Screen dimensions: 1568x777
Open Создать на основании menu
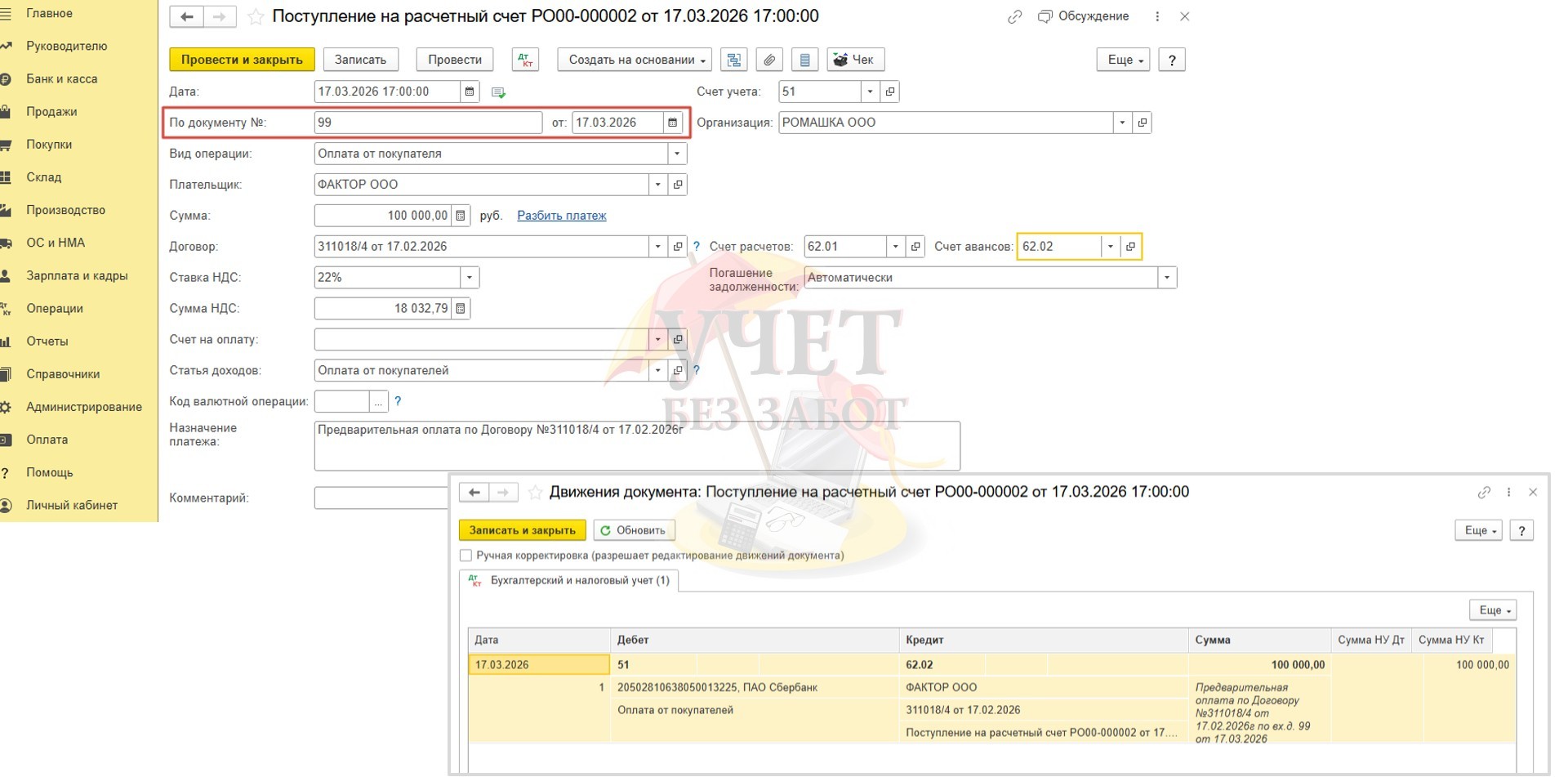coord(635,60)
